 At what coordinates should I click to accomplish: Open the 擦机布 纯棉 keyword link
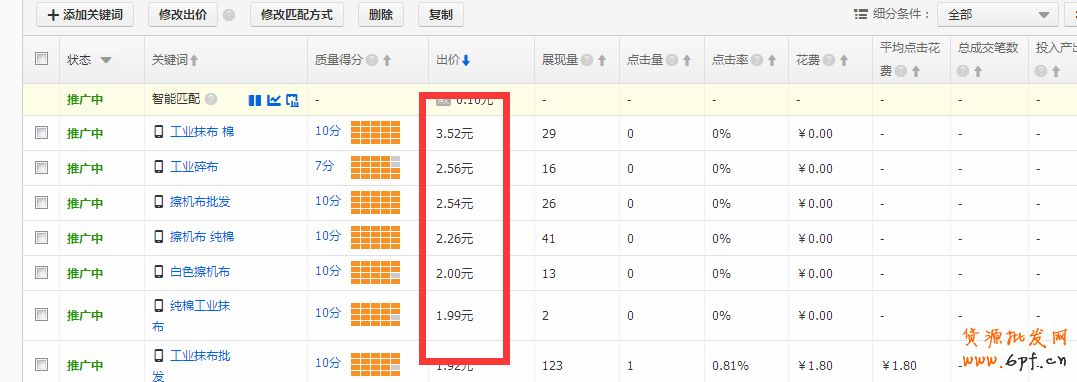[x=202, y=236]
